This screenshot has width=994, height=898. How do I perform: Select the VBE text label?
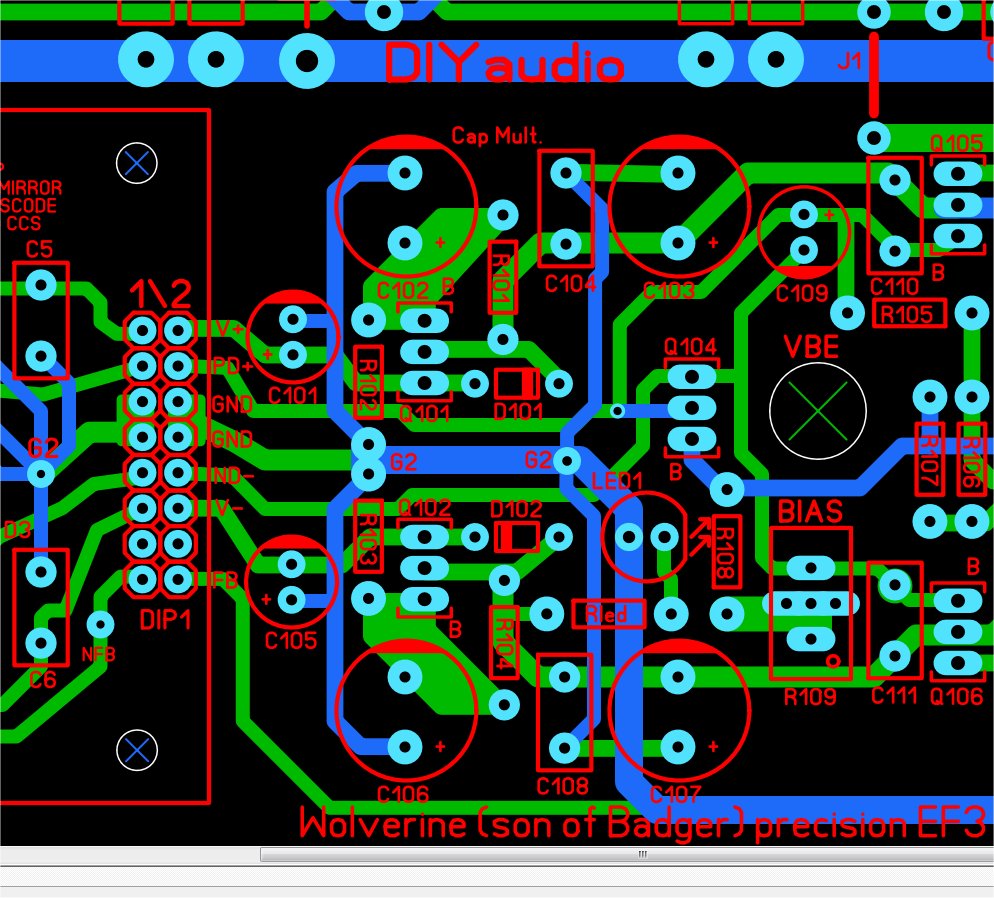coord(811,347)
